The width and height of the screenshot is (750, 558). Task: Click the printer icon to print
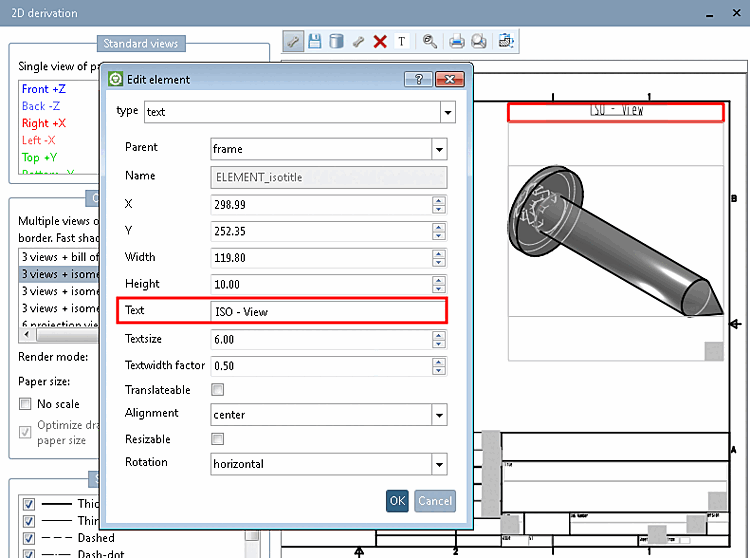pos(457,41)
